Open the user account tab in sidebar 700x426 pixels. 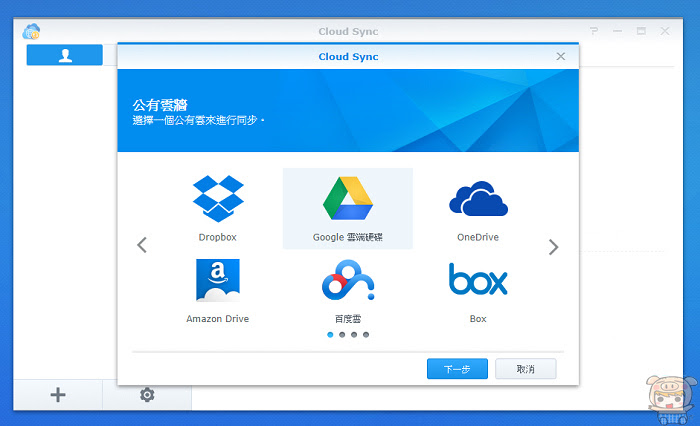pos(65,55)
